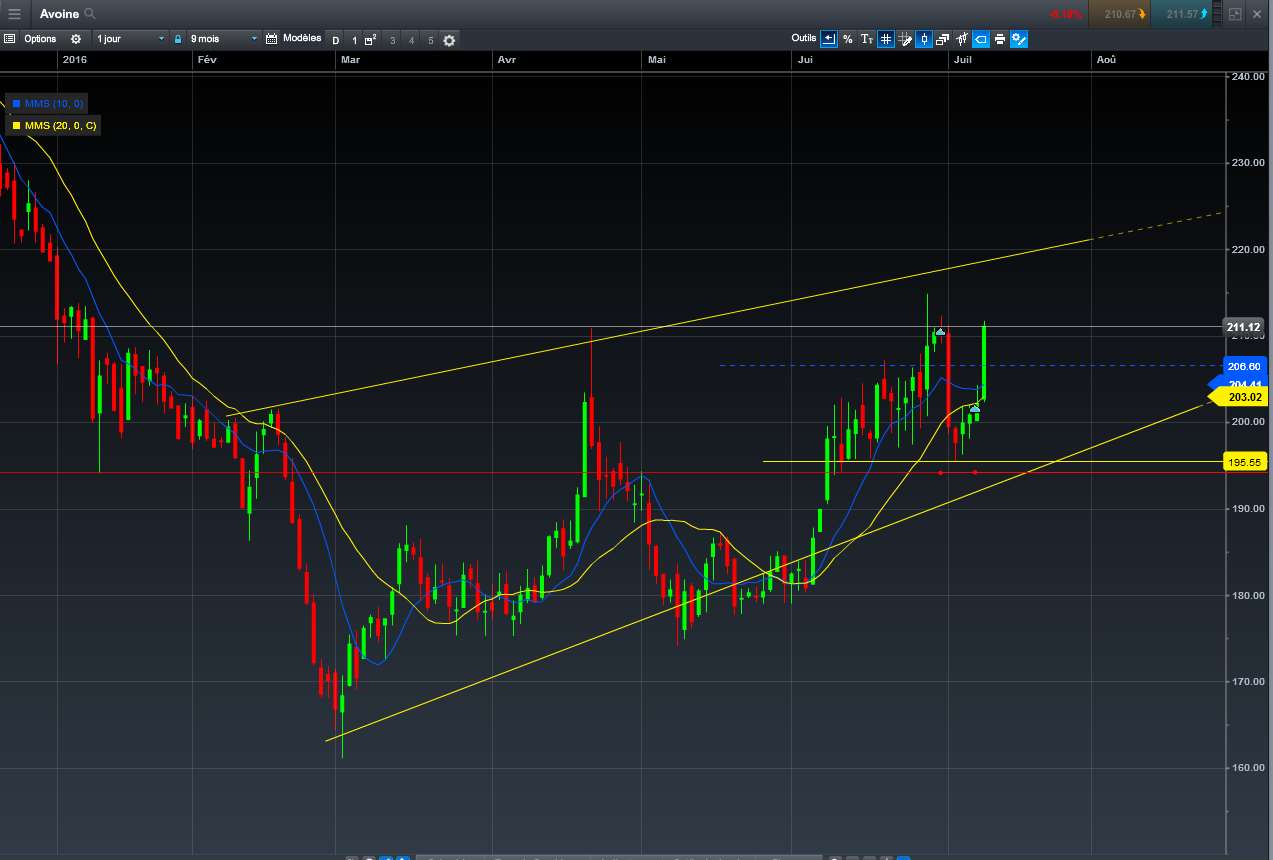
Task: Toggle the grid lines button
Action: pos(886,39)
